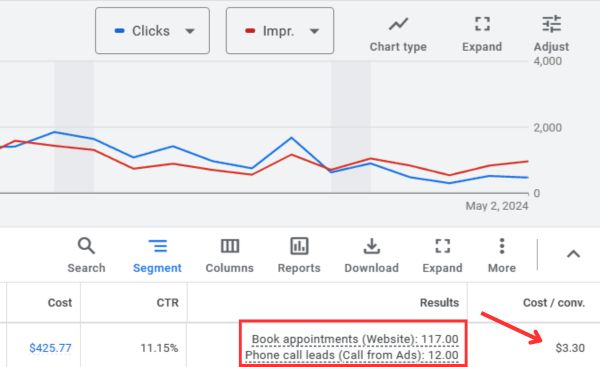Collapse the chart with the up chevron
The image size is (600, 367).
[573, 254]
